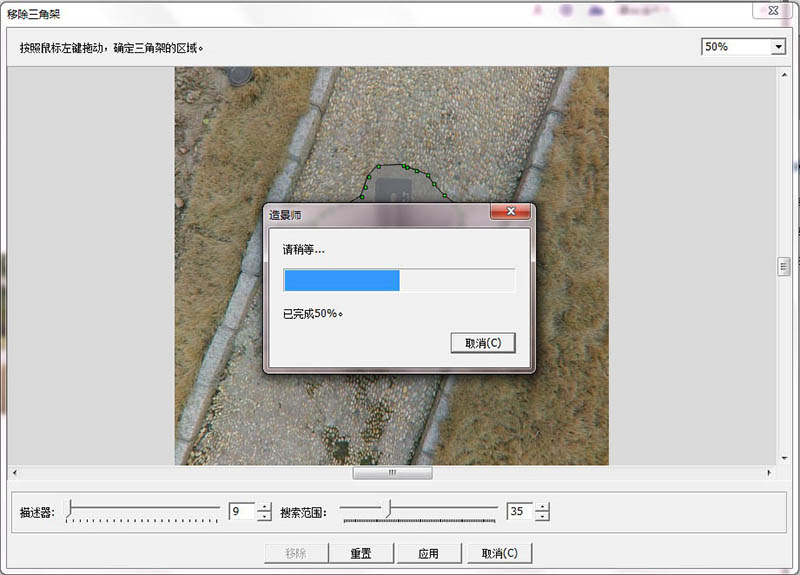The height and width of the screenshot is (575, 800).
Task: Click the vertical scrollbar down arrow
Action: 784,458
